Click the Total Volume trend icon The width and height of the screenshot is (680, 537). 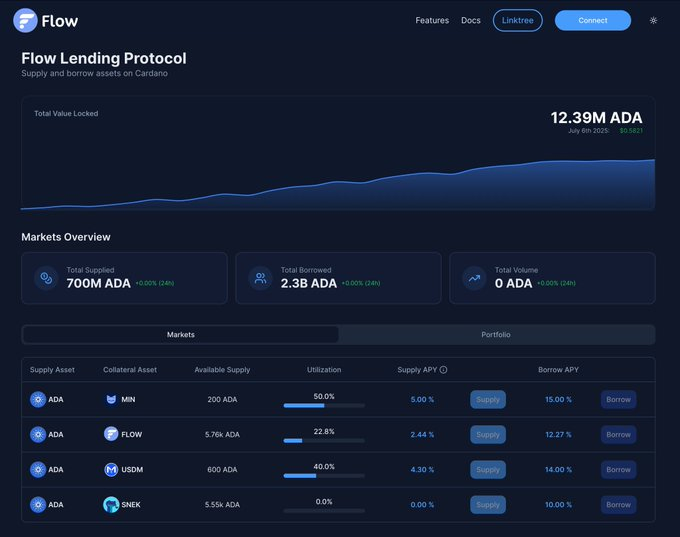(x=474, y=278)
